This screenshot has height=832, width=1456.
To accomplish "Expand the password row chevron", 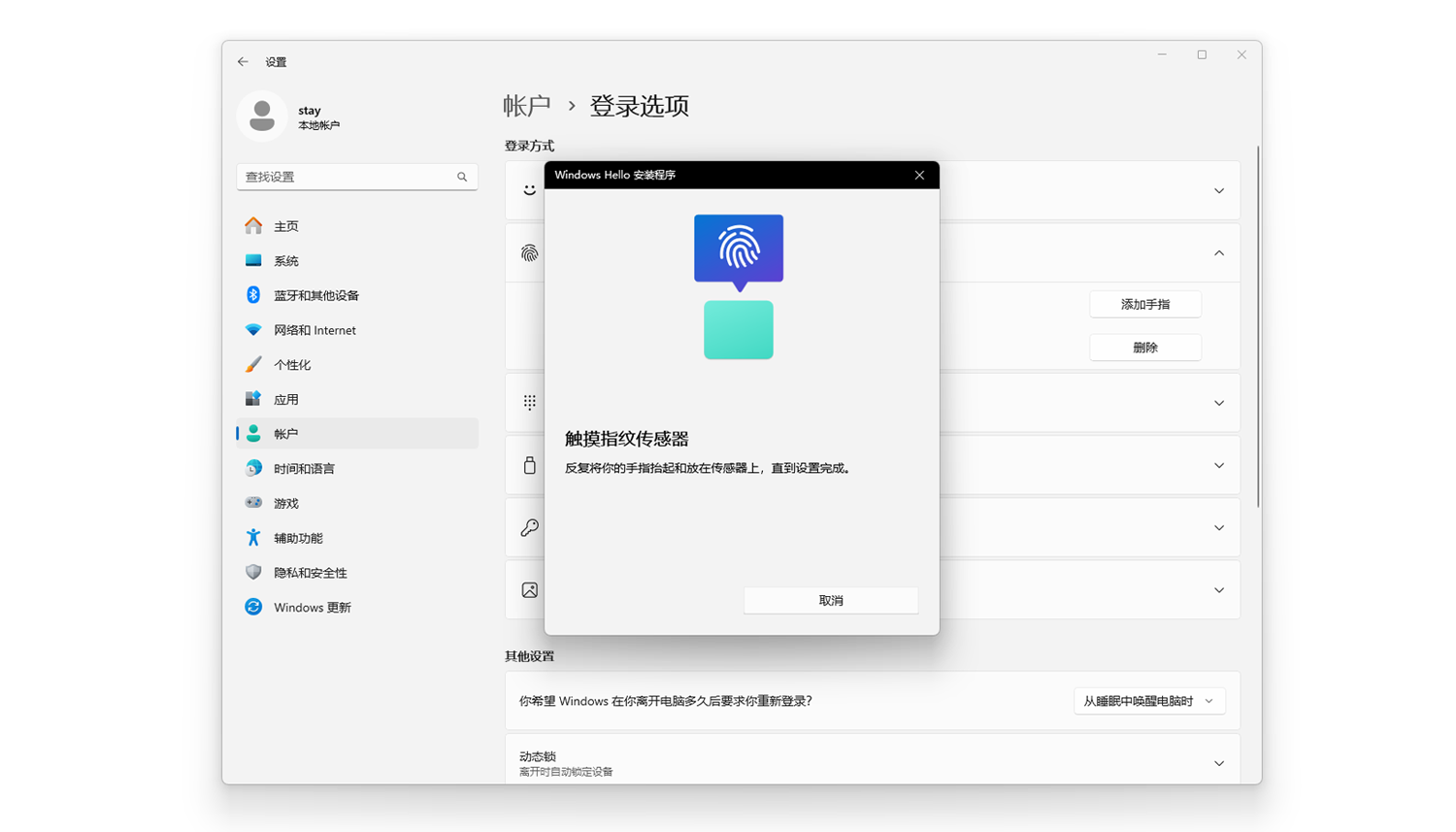I will click(1219, 527).
